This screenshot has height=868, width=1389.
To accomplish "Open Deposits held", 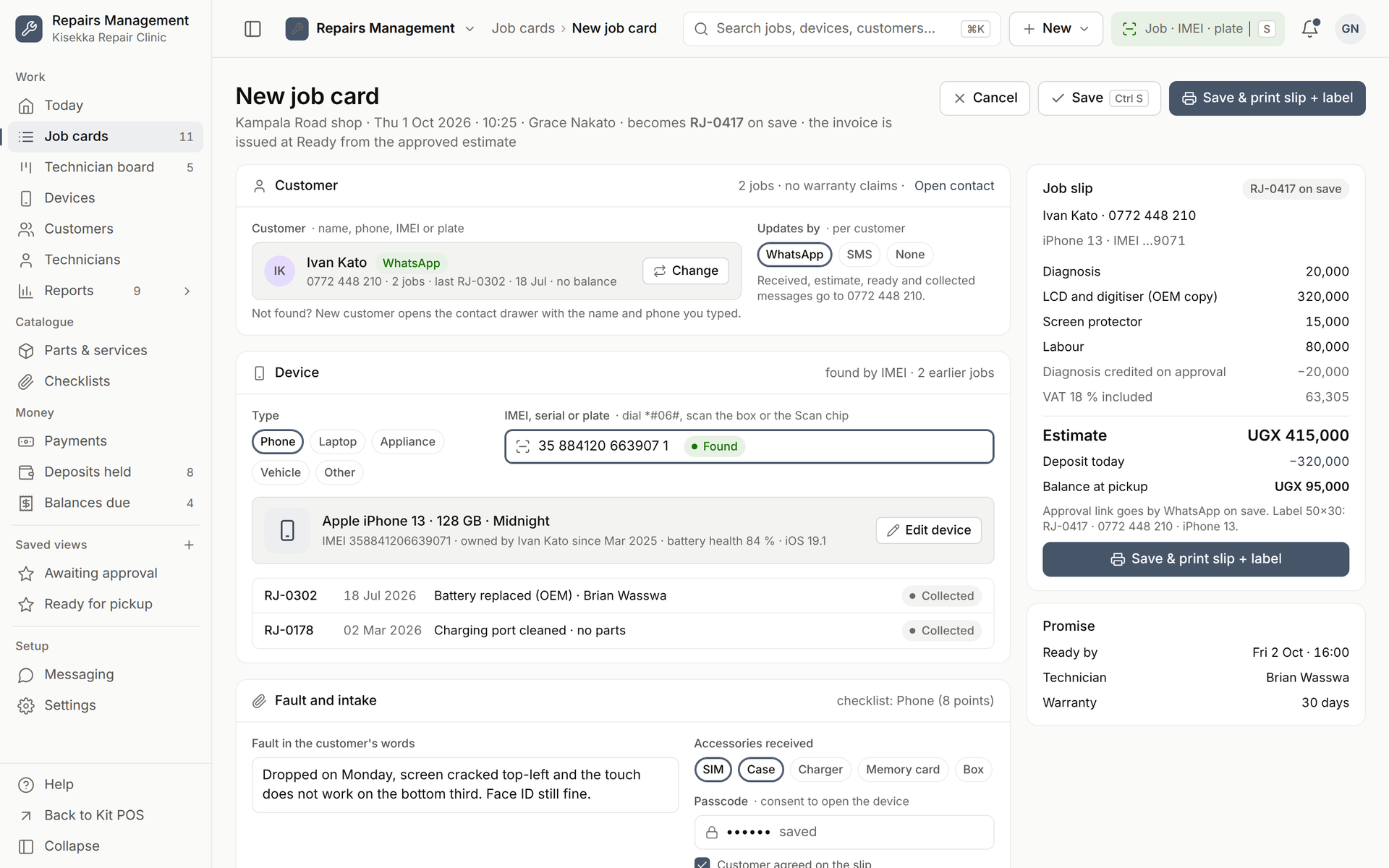I will pos(106,472).
